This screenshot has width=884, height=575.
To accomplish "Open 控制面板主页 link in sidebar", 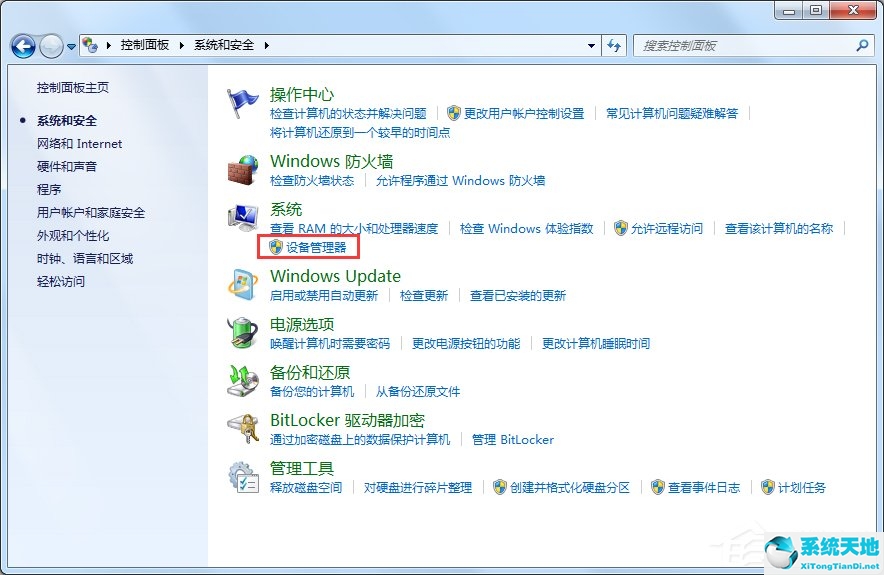I will (73, 87).
